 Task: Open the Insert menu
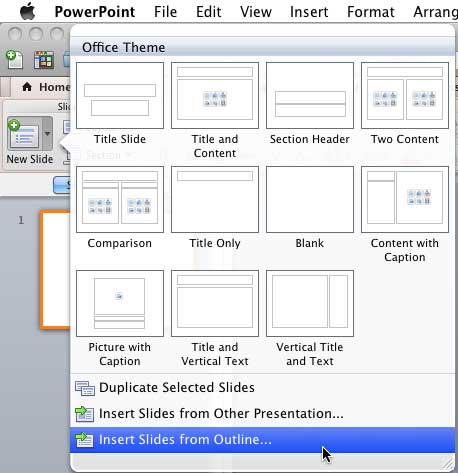tap(309, 12)
